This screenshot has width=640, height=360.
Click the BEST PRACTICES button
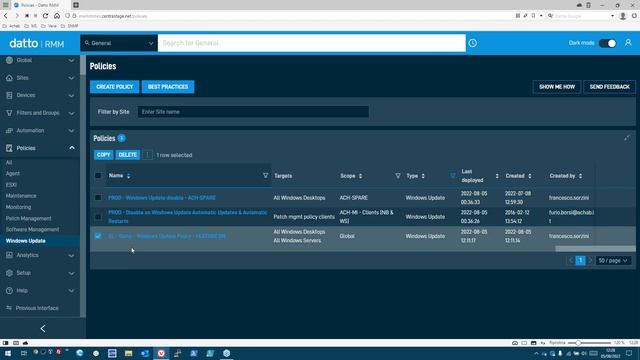click(x=168, y=87)
